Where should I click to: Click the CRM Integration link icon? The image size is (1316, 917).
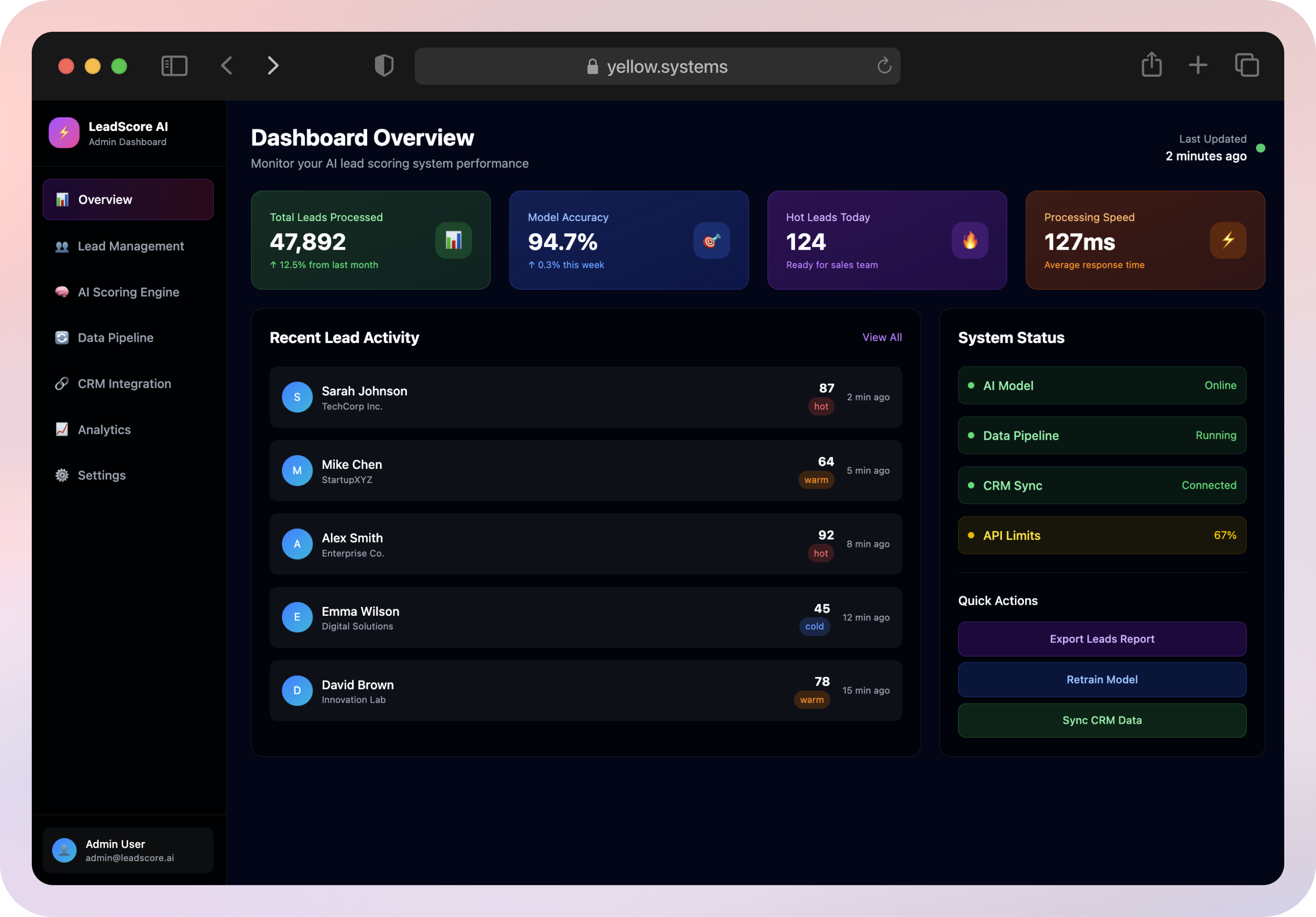point(62,384)
